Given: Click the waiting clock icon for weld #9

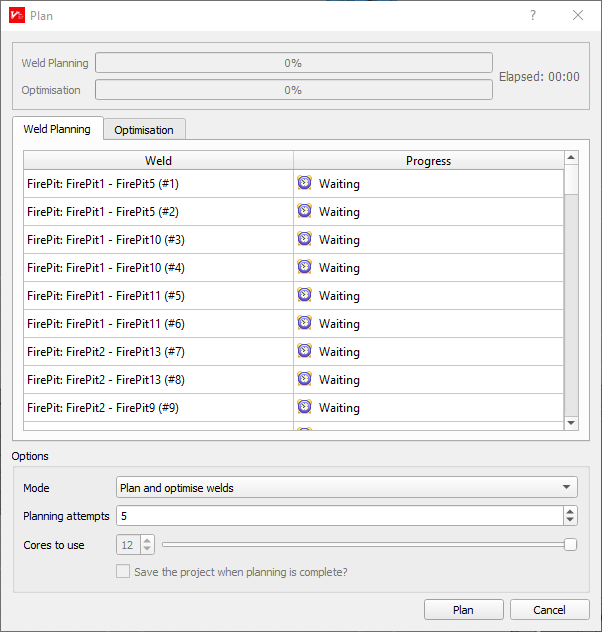Looking at the screenshot, I should (305, 407).
